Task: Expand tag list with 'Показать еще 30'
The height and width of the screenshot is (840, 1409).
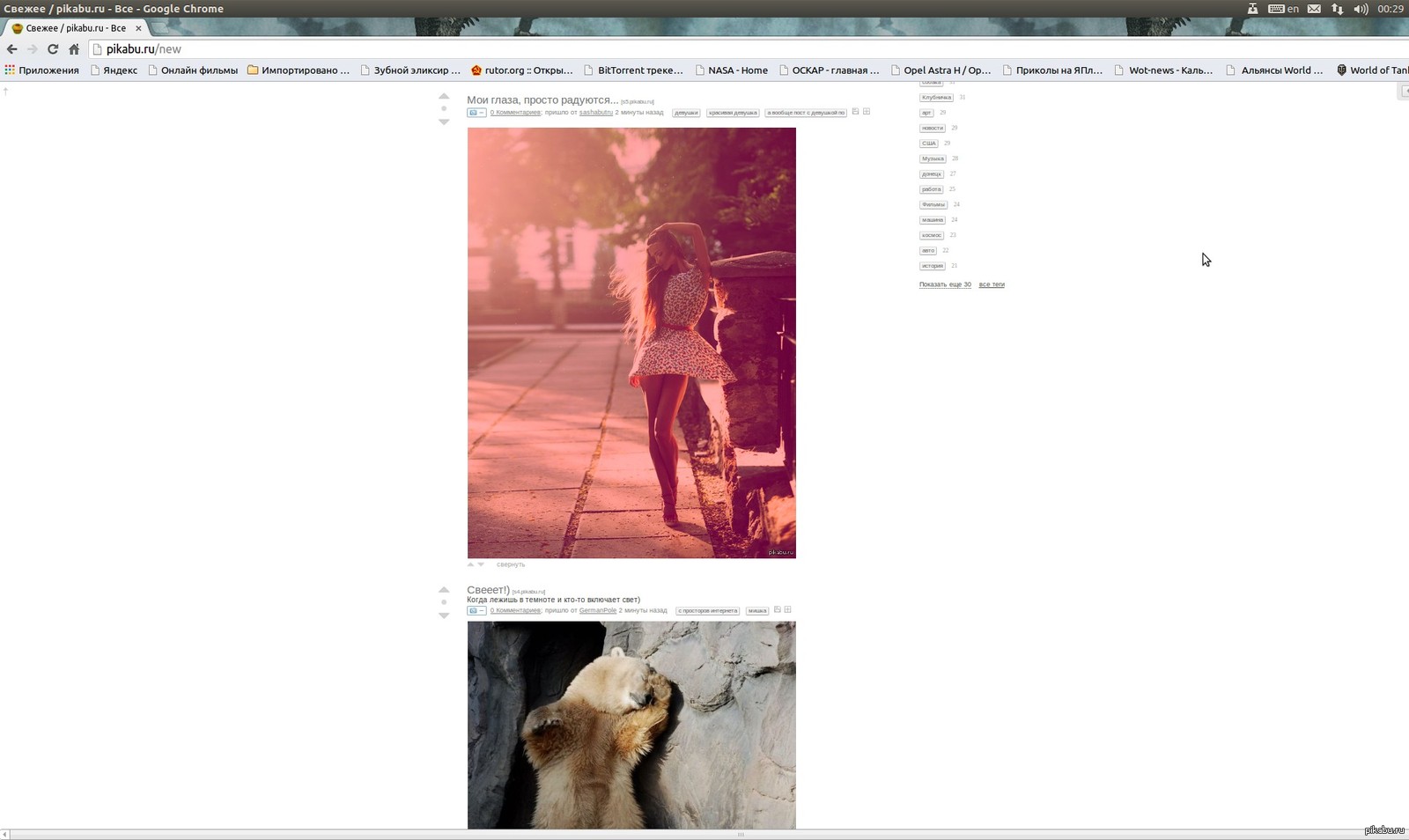Action: (945, 284)
